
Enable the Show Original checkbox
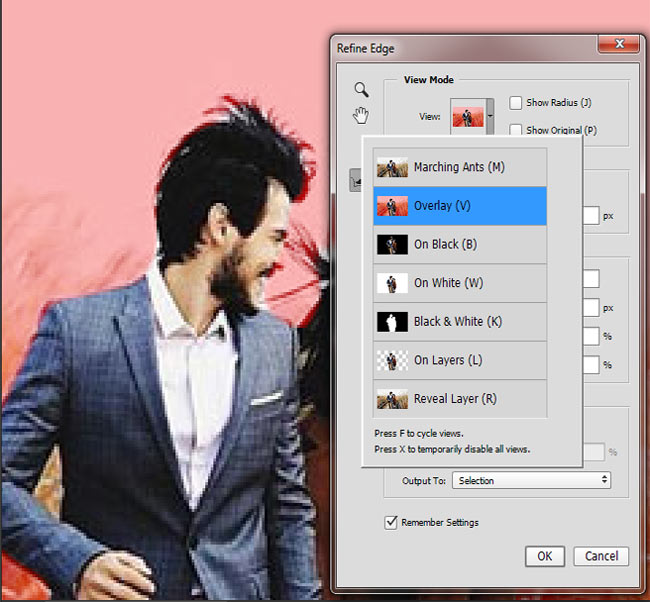click(x=516, y=130)
